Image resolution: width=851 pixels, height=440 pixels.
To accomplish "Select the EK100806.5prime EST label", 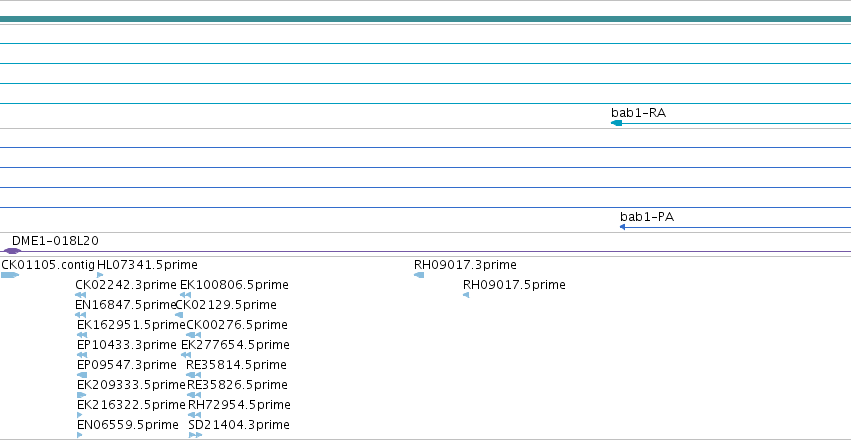I will 234,285.
